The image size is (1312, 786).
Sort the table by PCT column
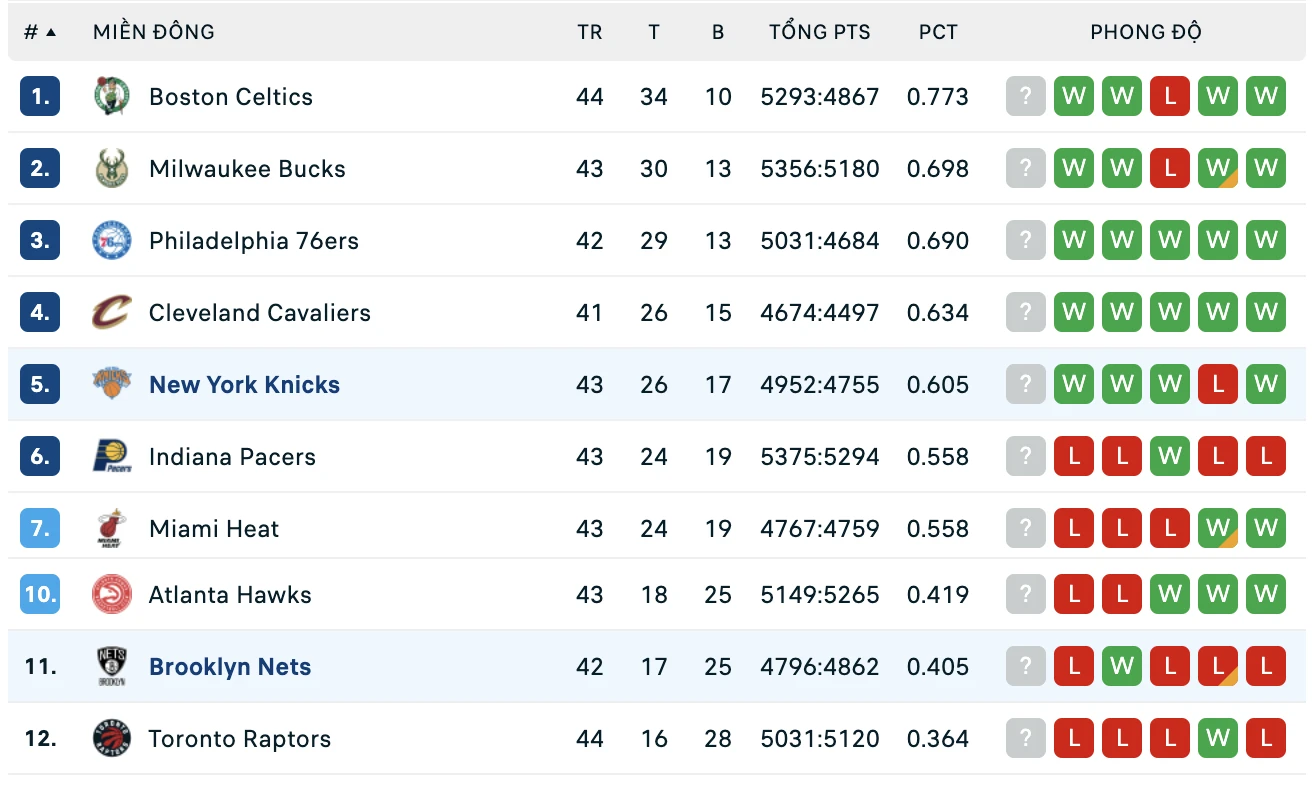[938, 32]
